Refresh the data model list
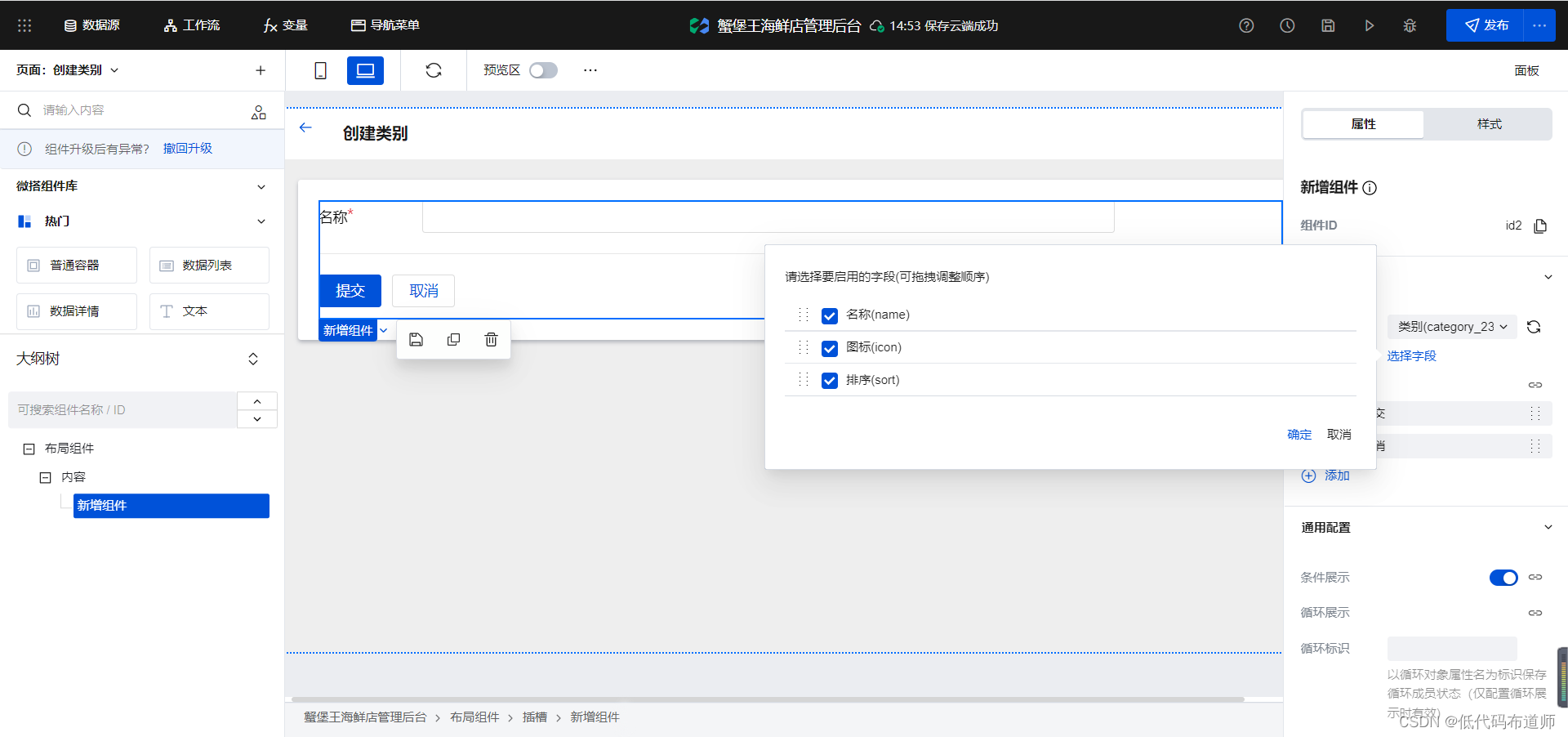 [1534, 327]
